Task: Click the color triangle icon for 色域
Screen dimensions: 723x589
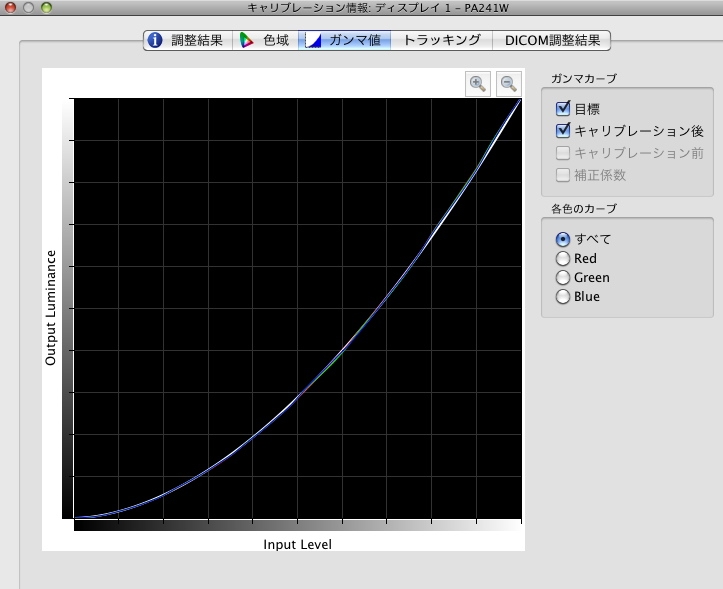Action: pos(246,41)
